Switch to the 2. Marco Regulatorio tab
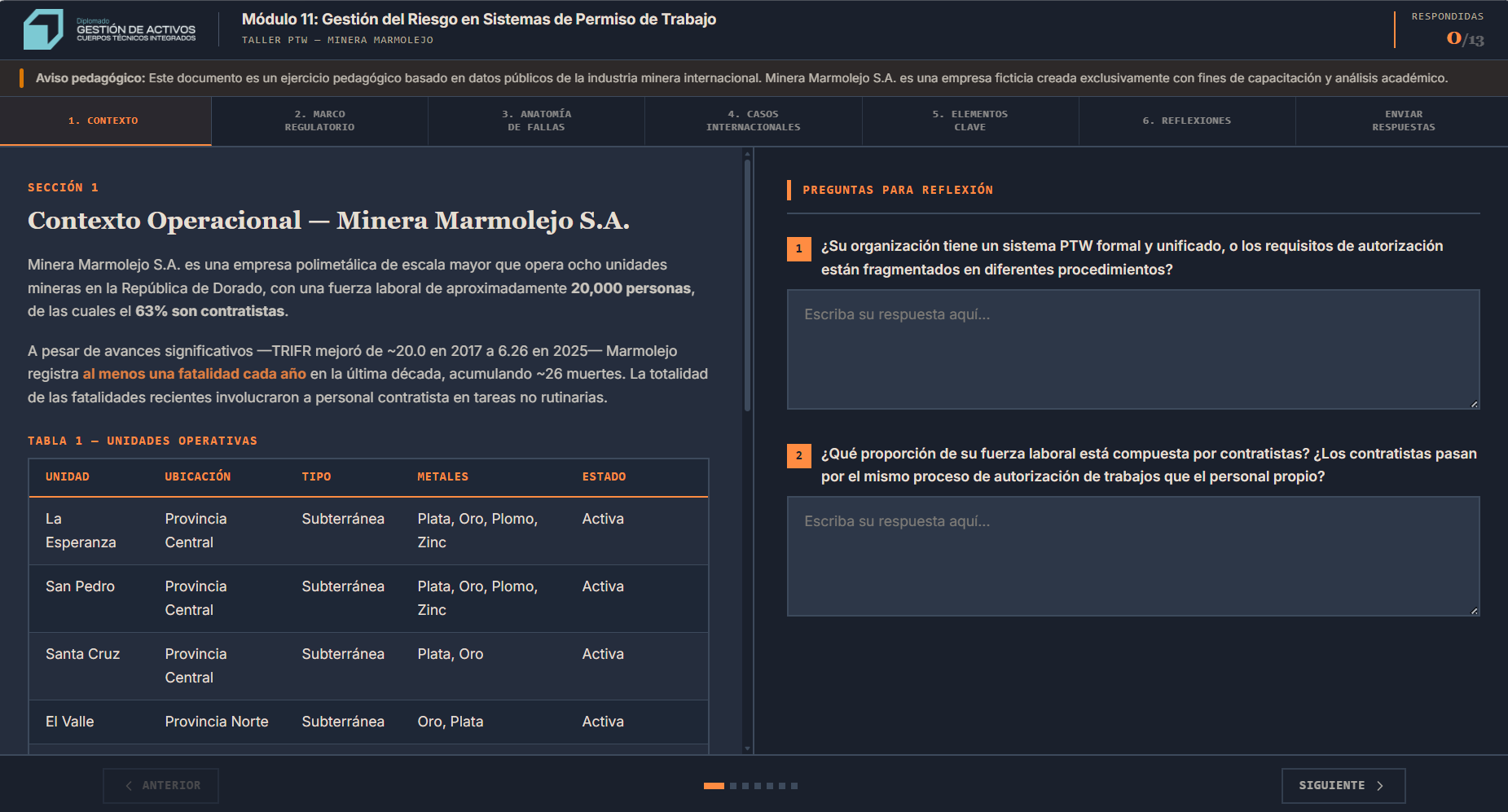This screenshot has width=1508, height=812. click(x=319, y=121)
